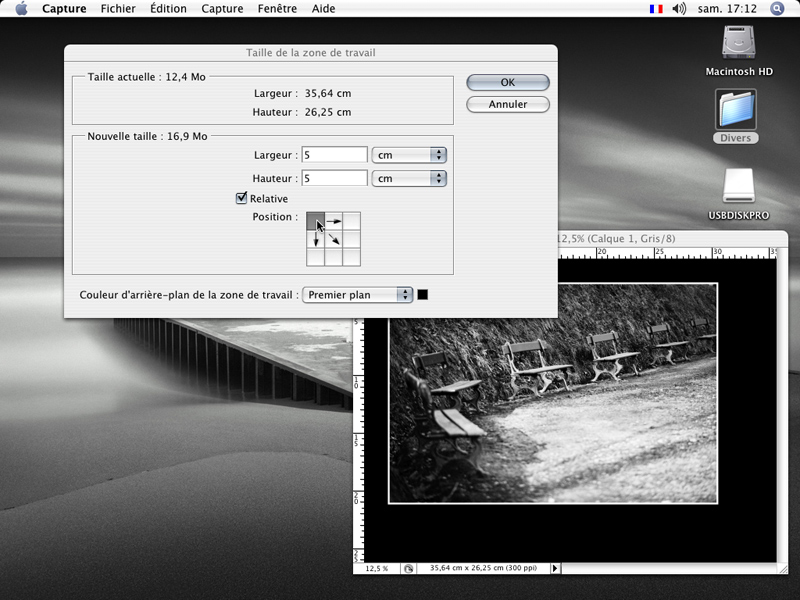Click the Annuler button

(508, 104)
